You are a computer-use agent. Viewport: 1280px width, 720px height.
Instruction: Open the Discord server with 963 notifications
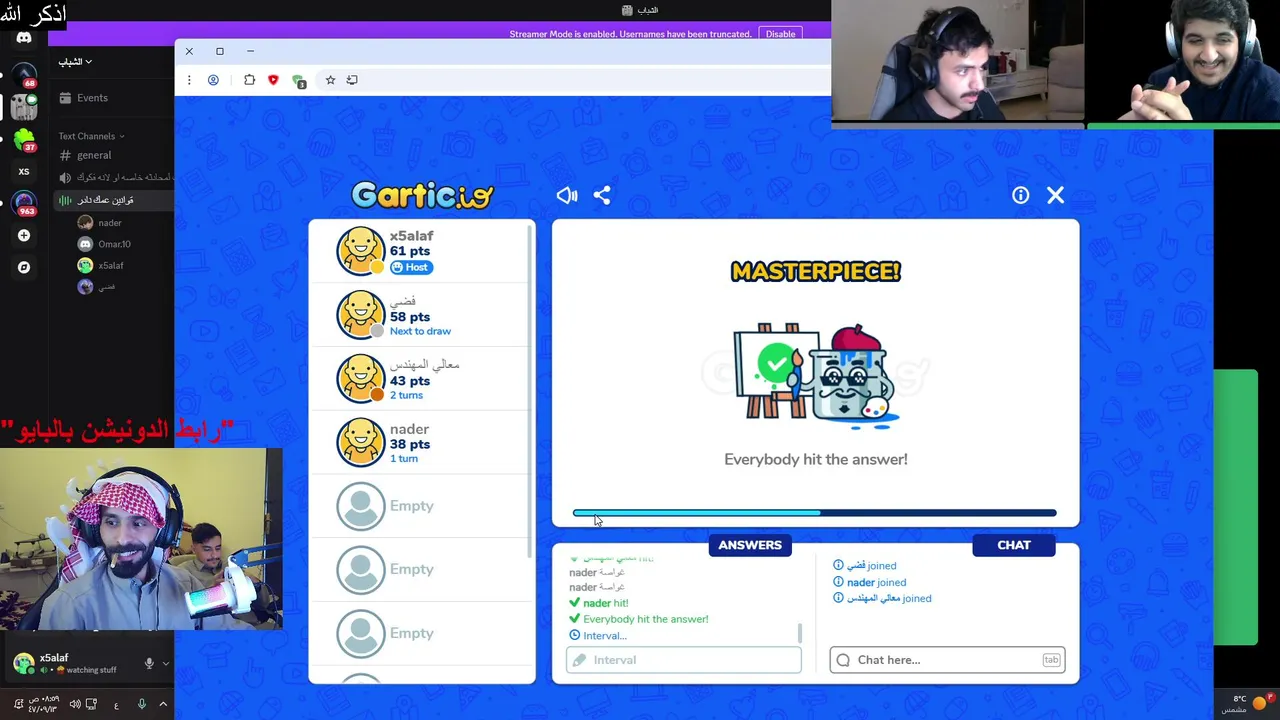[24, 204]
